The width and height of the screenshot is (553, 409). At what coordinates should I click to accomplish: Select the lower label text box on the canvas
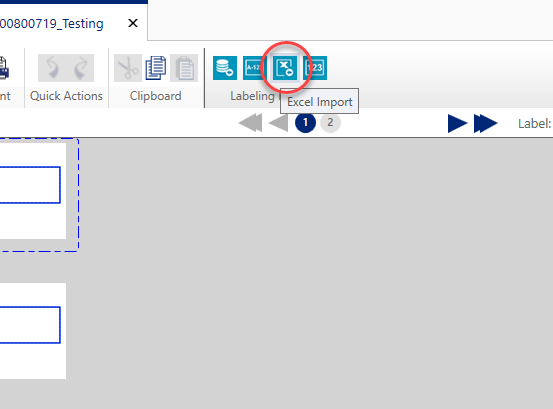(30, 325)
